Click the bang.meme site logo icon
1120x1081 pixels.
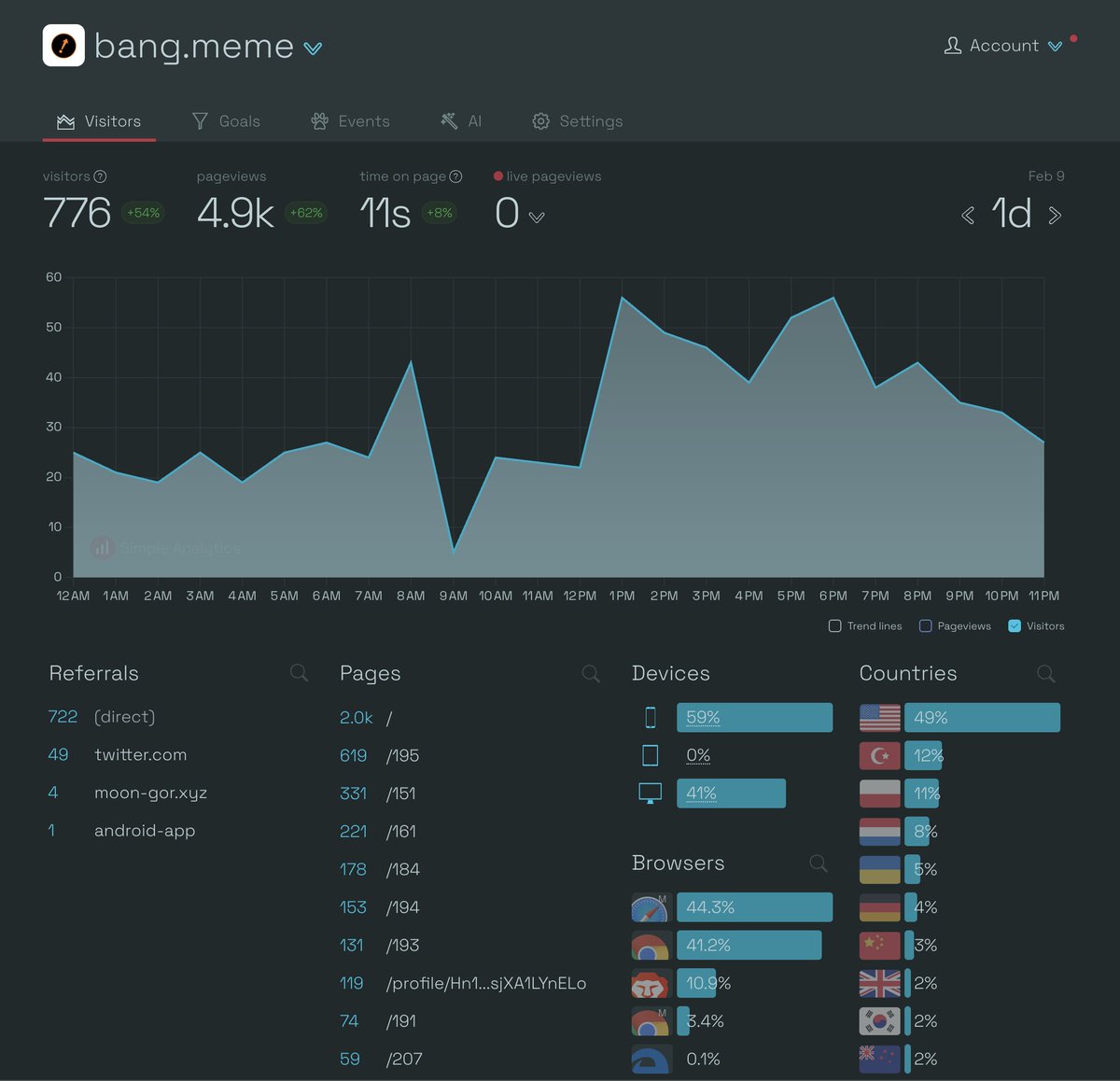pyautogui.click(x=63, y=46)
